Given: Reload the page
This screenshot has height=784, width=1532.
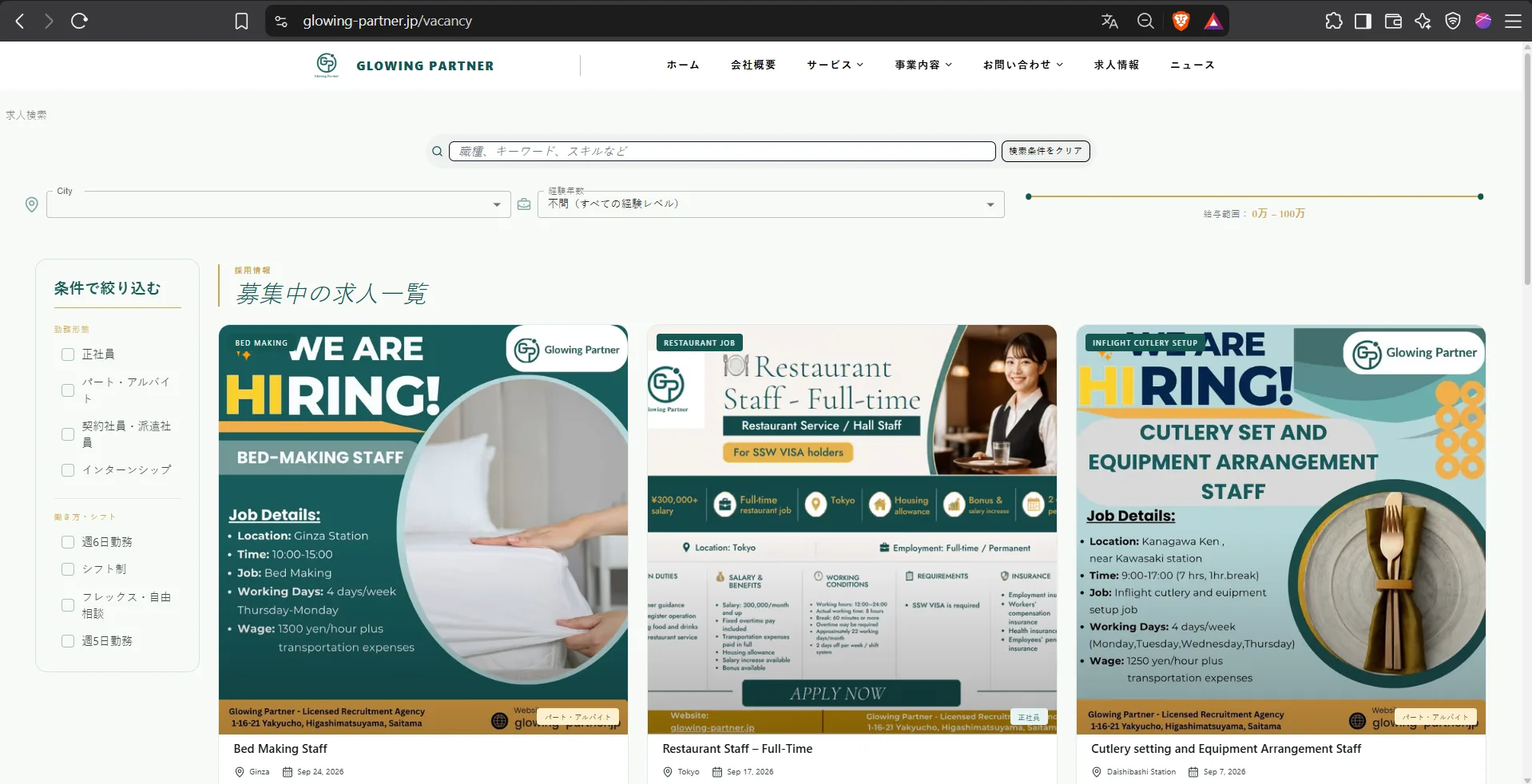Looking at the screenshot, I should (79, 22).
